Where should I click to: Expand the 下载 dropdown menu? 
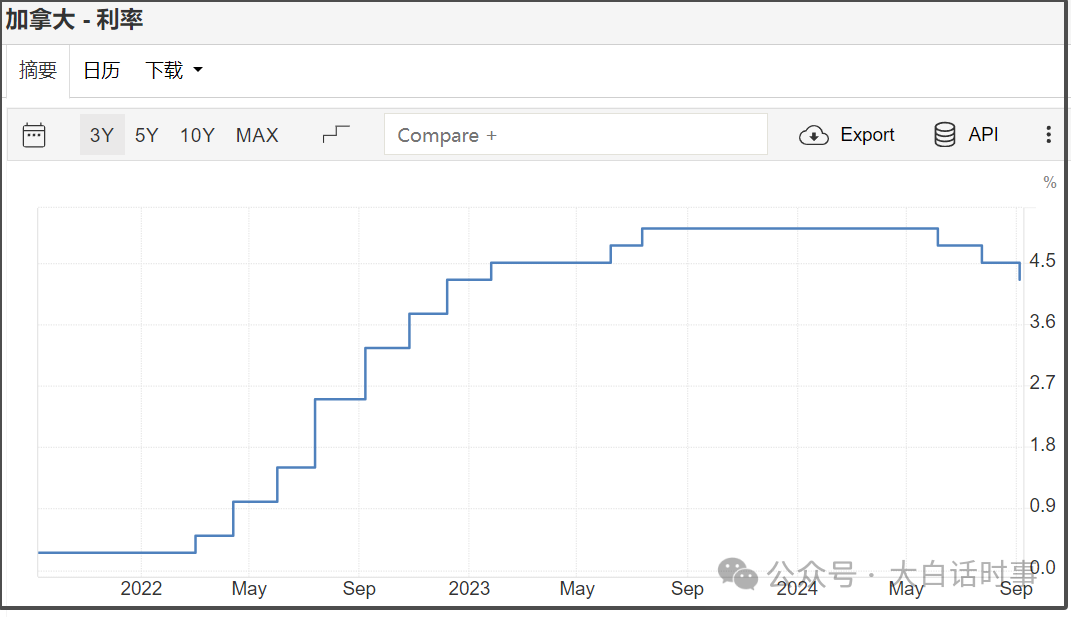pos(174,70)
